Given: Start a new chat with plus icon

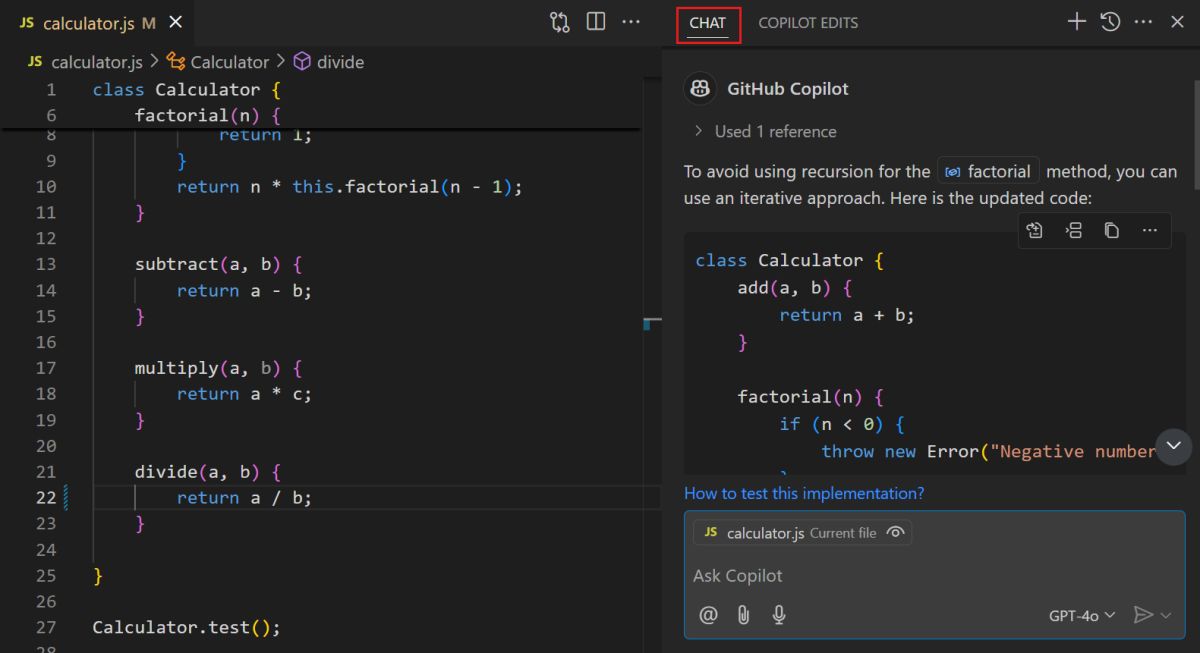Looking at the screenshot, I should (1076, 22).
